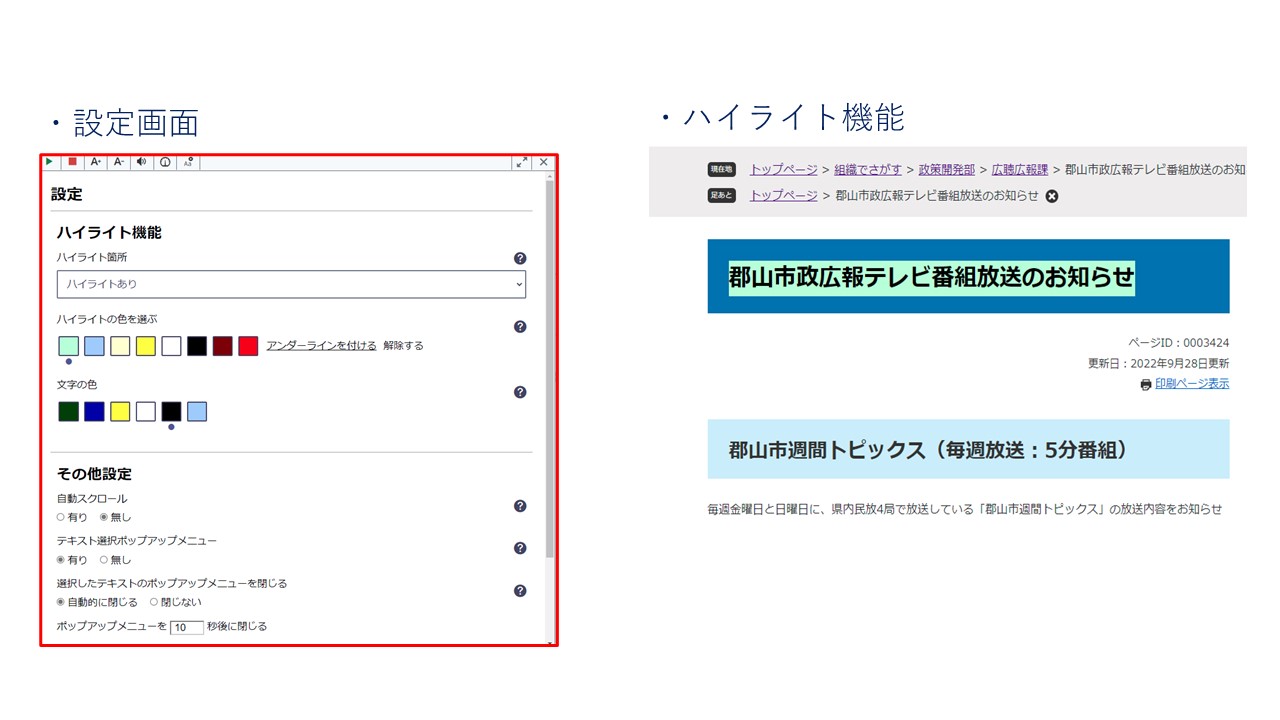Viewport: 1280px width, 720px height.
Task: Choose yellow text color
Action: 120,411
